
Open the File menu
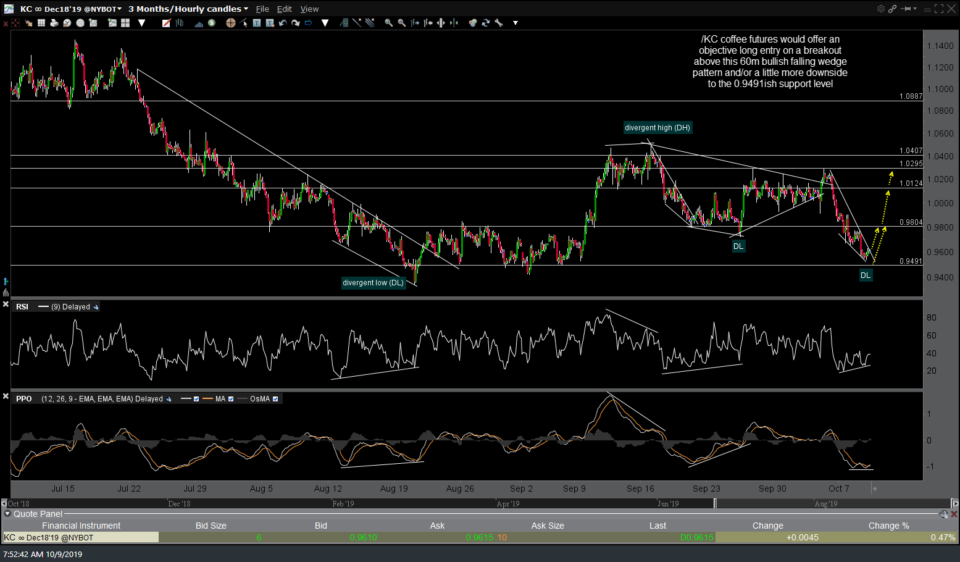(263, 8)
